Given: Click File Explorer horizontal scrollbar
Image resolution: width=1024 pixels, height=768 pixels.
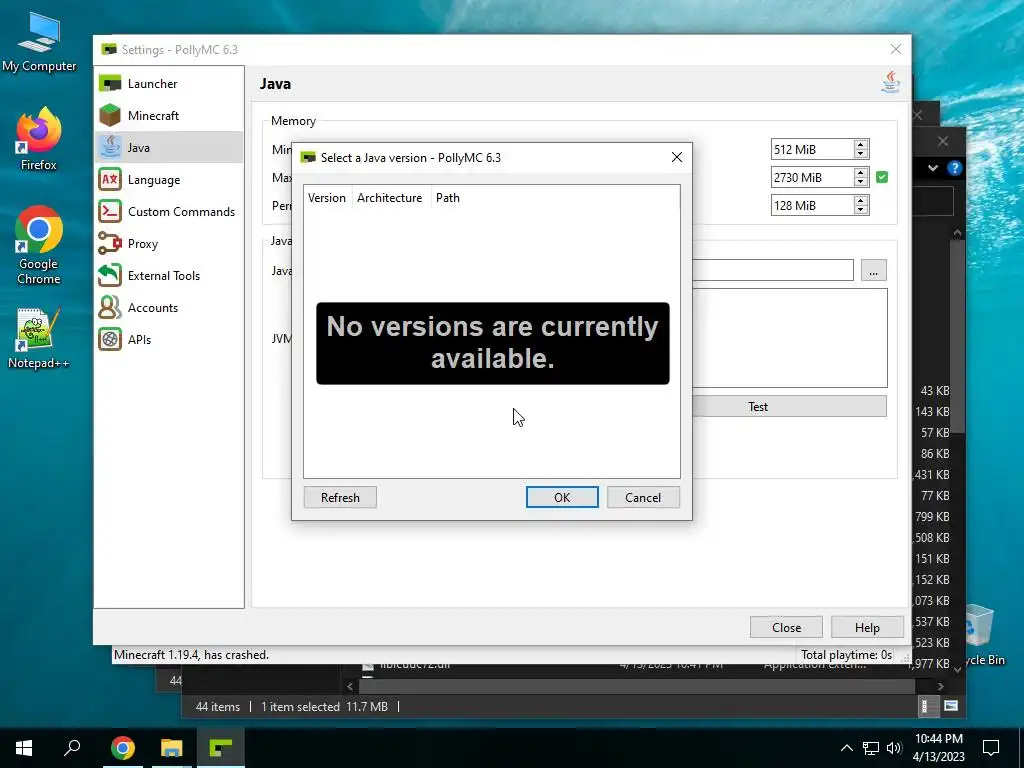Looking at the screenshot, I should tap(637, 686).
